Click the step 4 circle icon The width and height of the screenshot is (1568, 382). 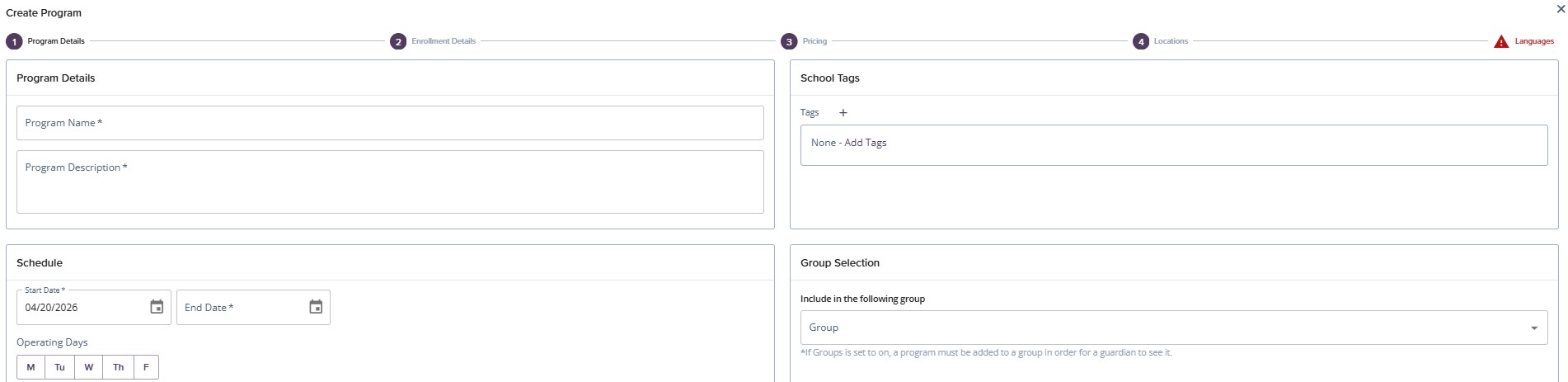pos(1141,41)
